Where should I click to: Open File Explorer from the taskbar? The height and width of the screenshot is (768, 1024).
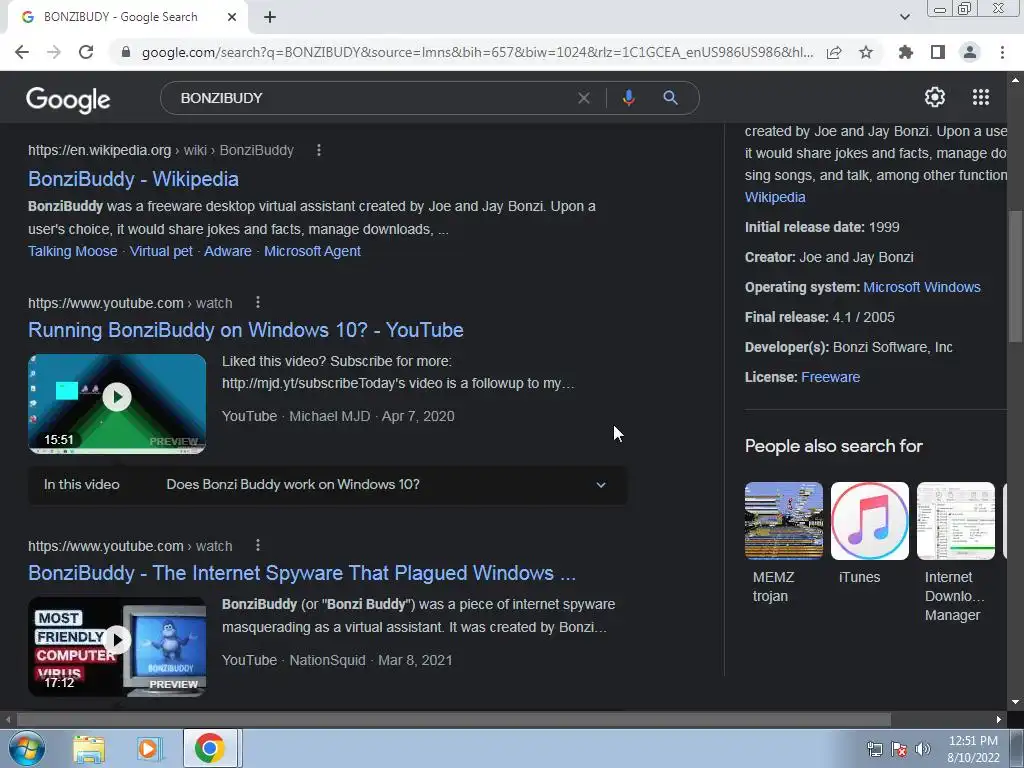(89, 749)
